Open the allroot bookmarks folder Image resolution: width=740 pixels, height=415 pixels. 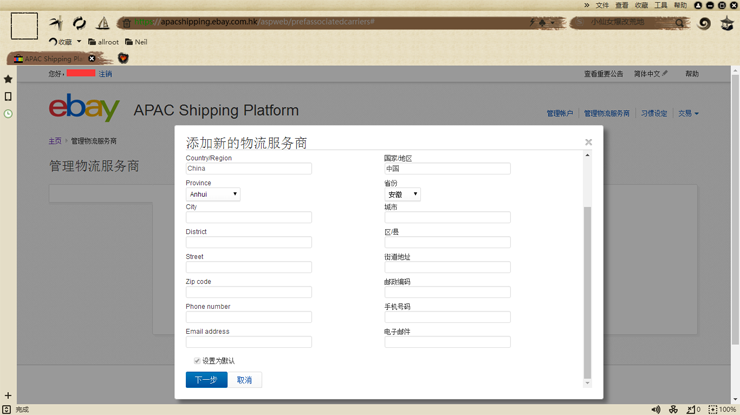tap(103, 42)
